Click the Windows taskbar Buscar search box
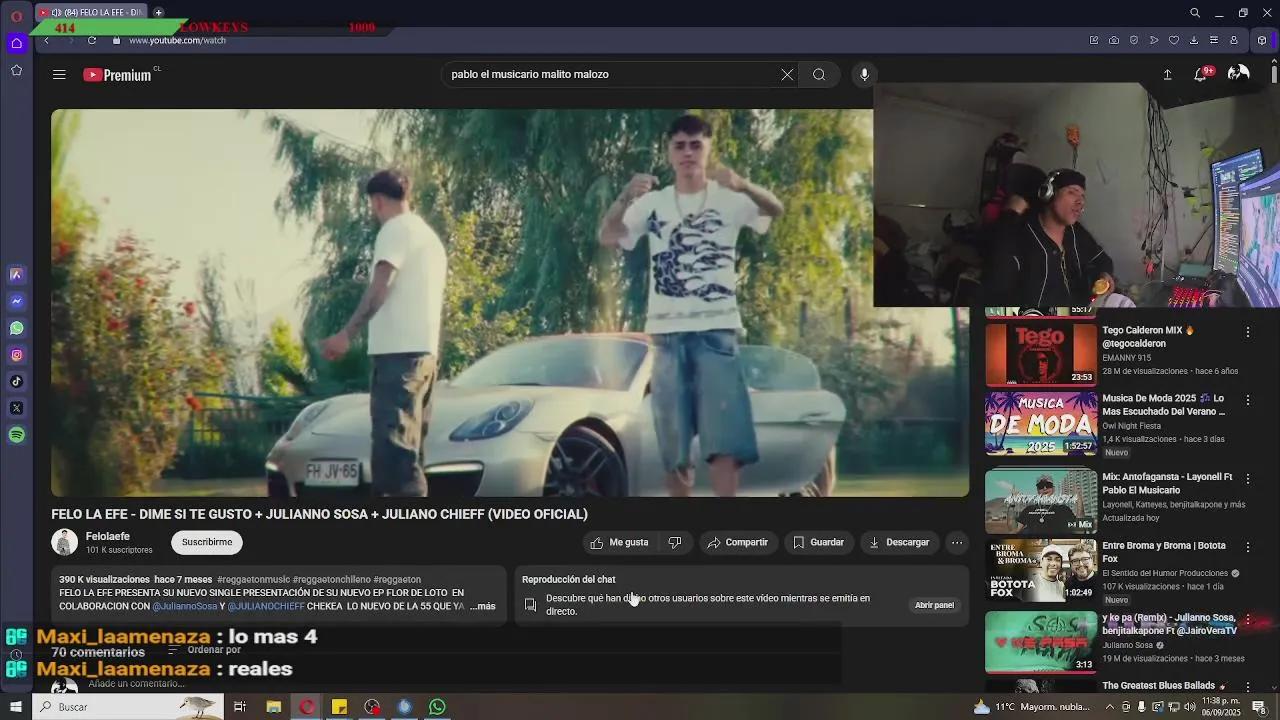The image size is (1280, 720). (x=128, y=707)
